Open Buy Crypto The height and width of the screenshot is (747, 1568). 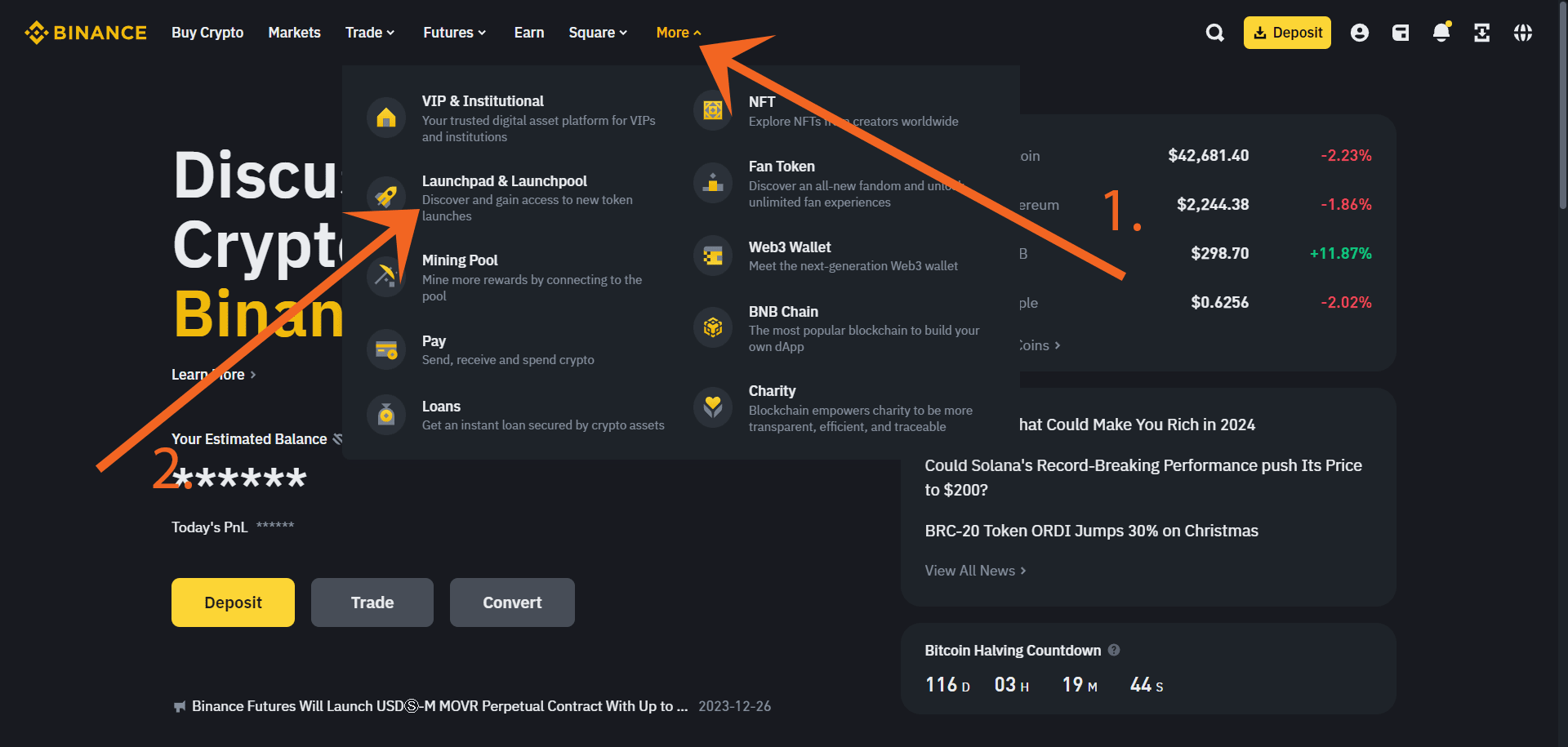pyautogui.click(x=207, y=32)
